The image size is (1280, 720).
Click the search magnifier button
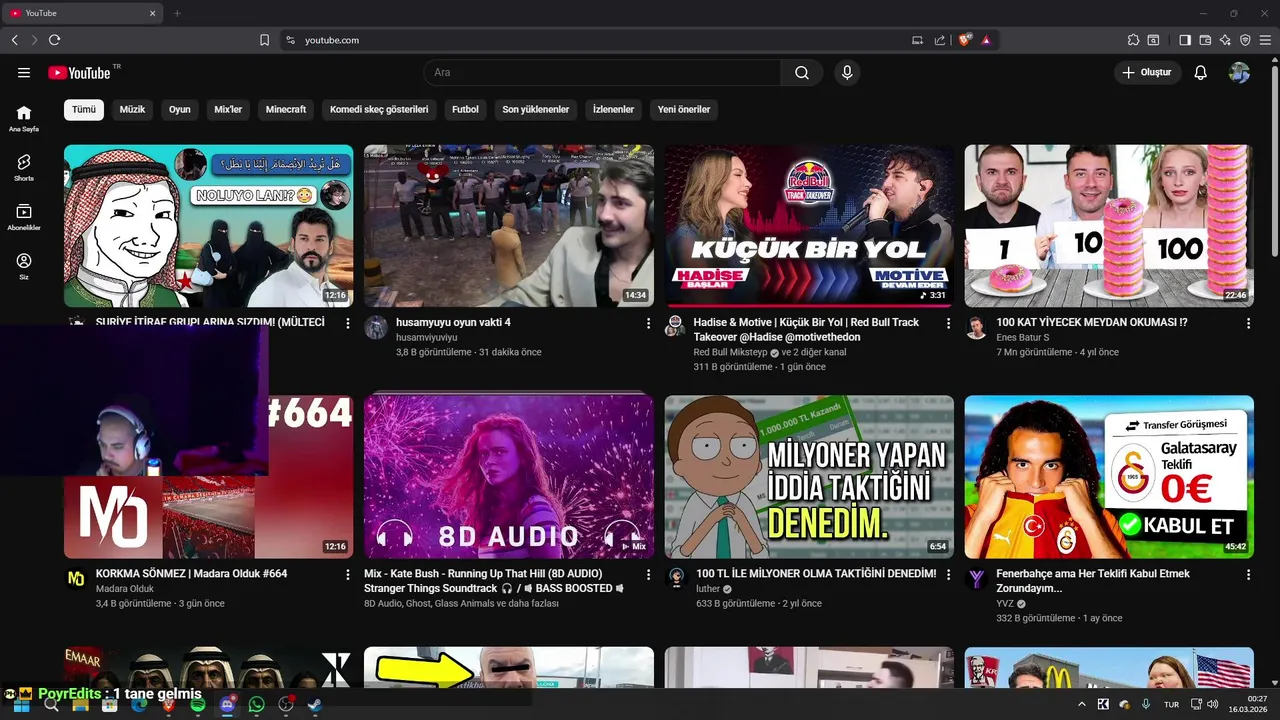pos(802,73)
